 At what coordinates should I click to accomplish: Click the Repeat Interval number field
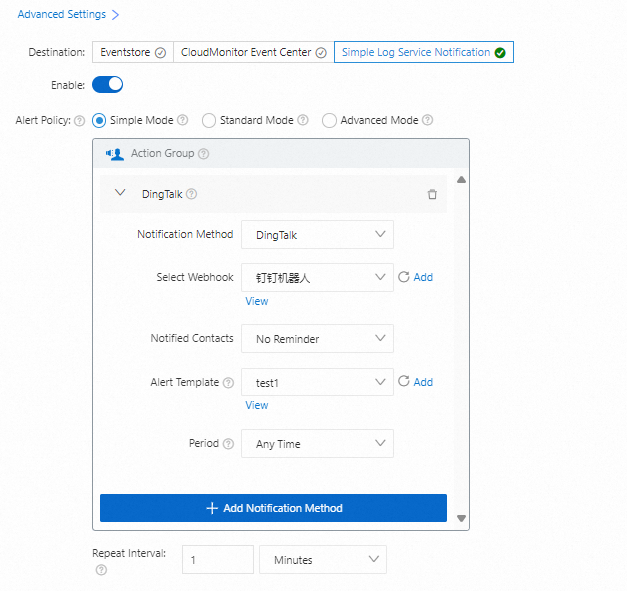(217, 560)
